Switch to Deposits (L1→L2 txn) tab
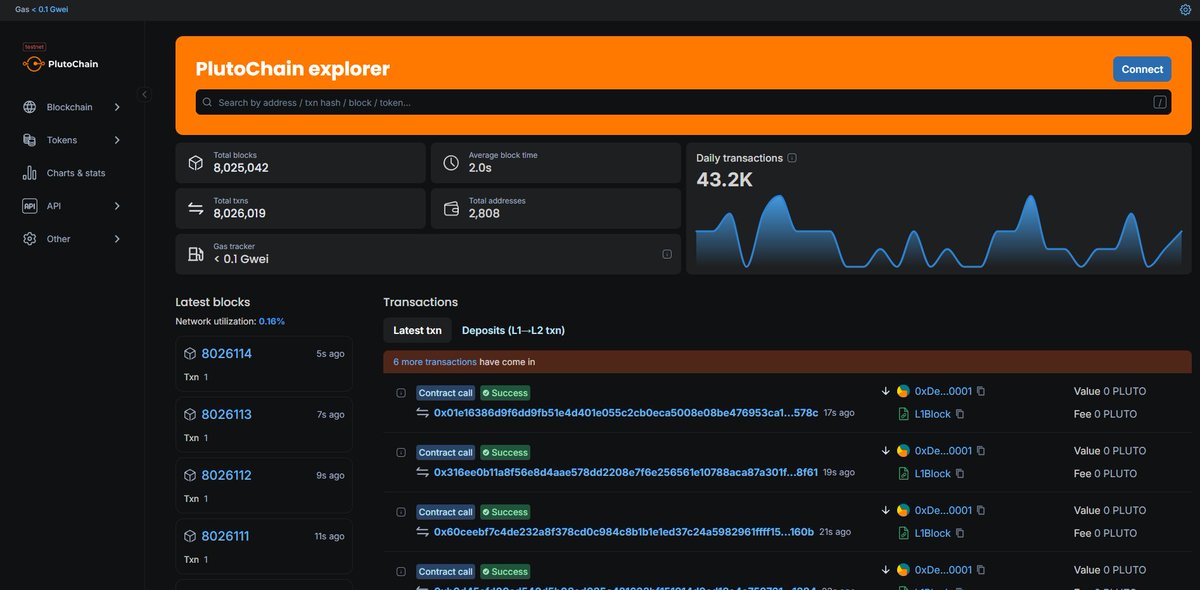 tap(513, 330)
